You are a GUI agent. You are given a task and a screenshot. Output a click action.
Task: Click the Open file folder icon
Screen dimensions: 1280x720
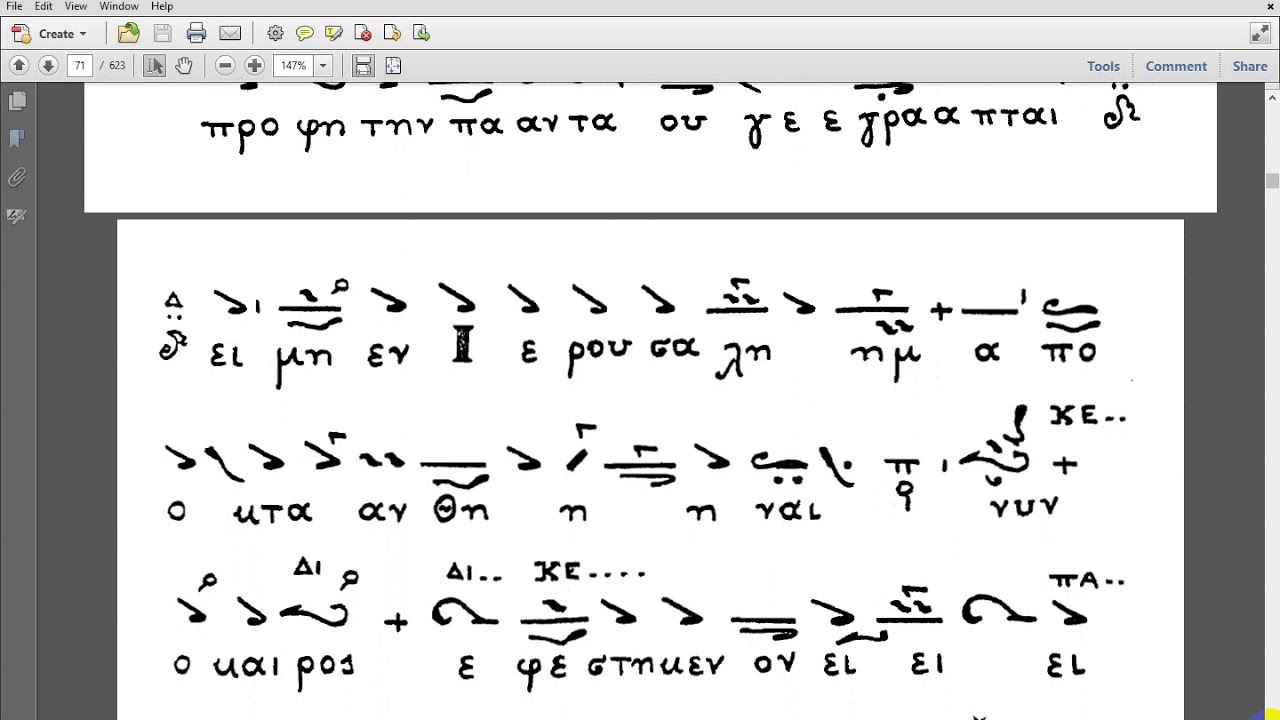coord(129,33)
